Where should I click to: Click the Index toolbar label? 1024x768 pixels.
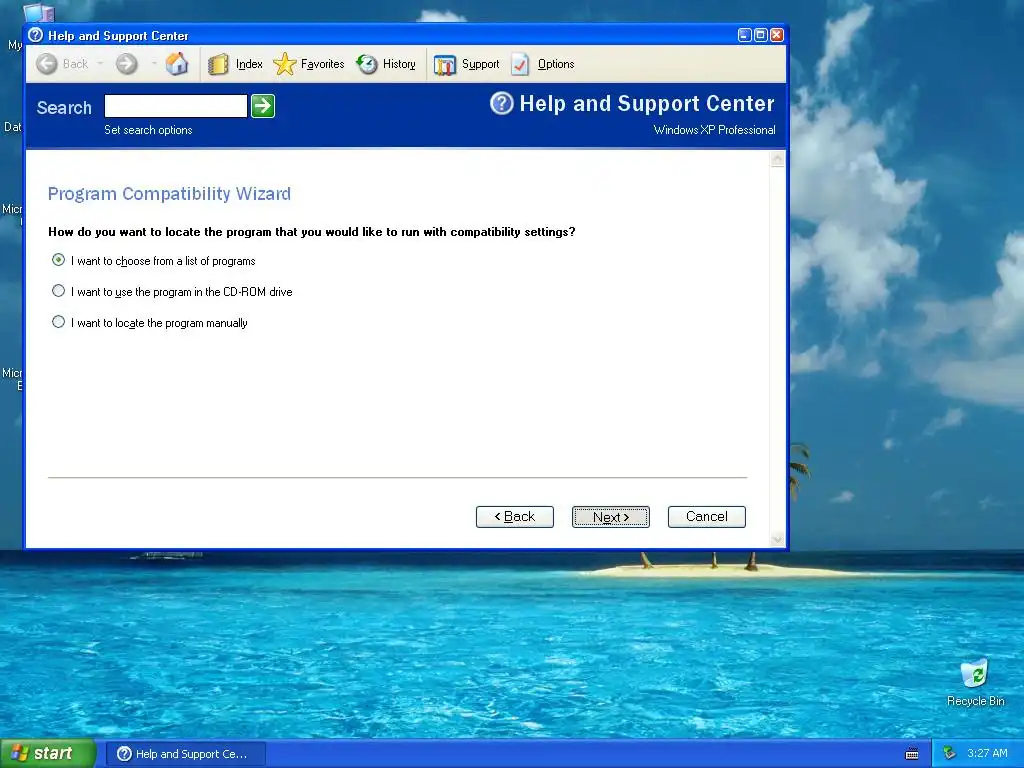pos(249,64)
